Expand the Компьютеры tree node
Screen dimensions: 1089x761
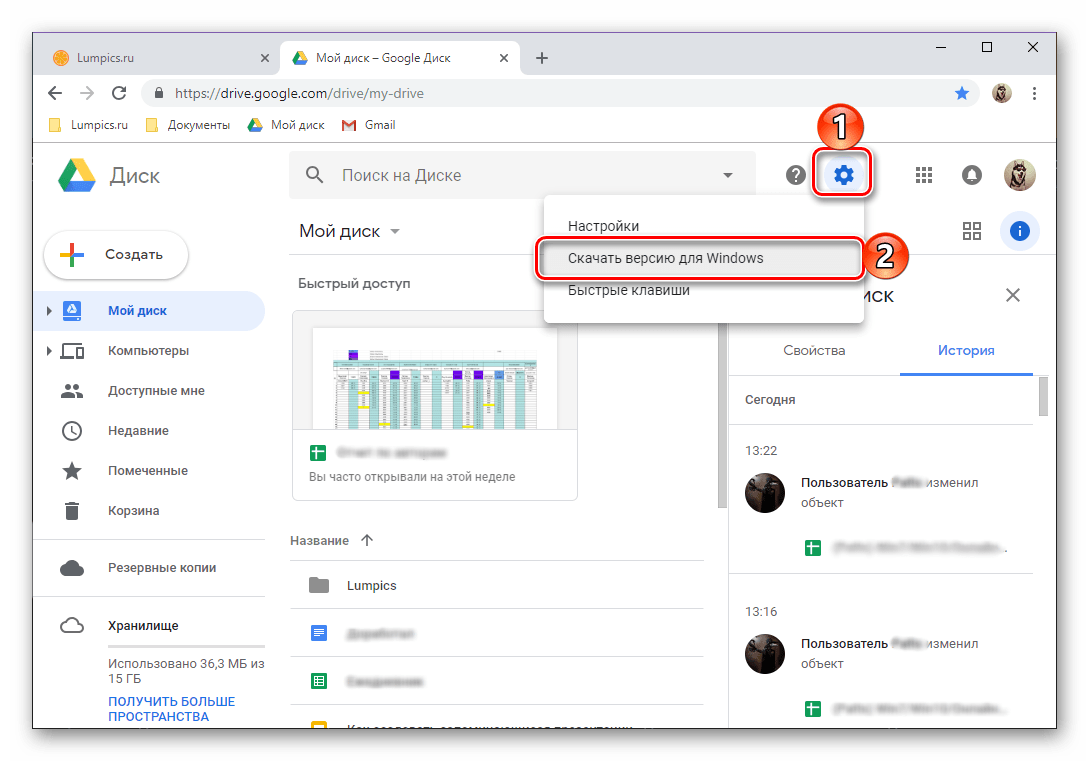tap(49, 351)
